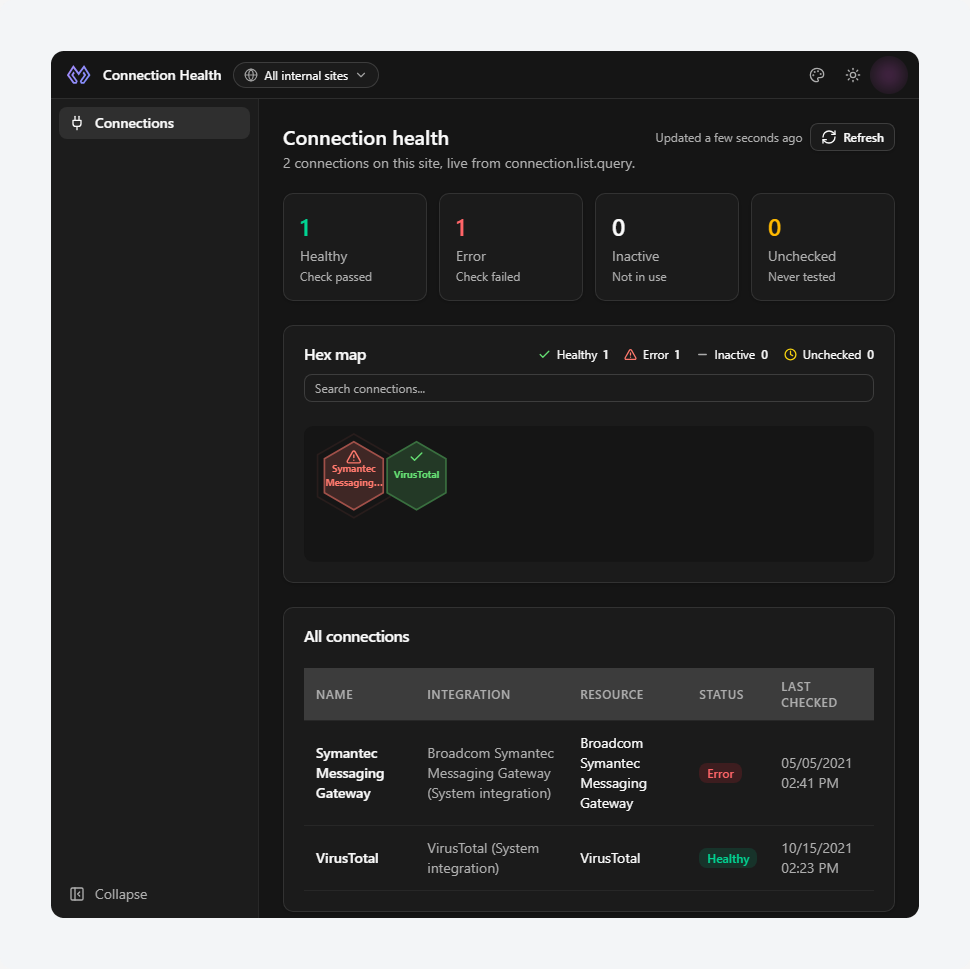The width and height of the screenshot is (970, 969).
Task: Select the Error summary card
Action: click(x=510, y=247)
